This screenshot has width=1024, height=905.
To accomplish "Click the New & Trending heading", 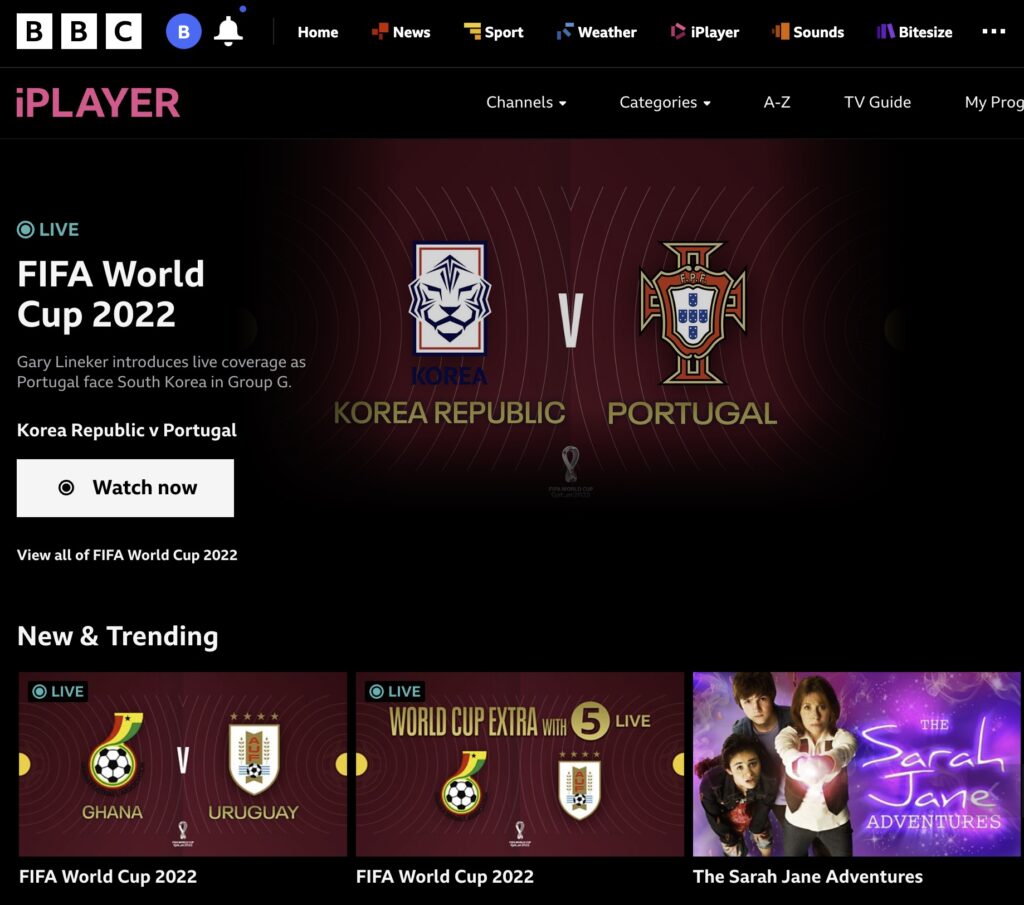I will (x=118, y=636).
